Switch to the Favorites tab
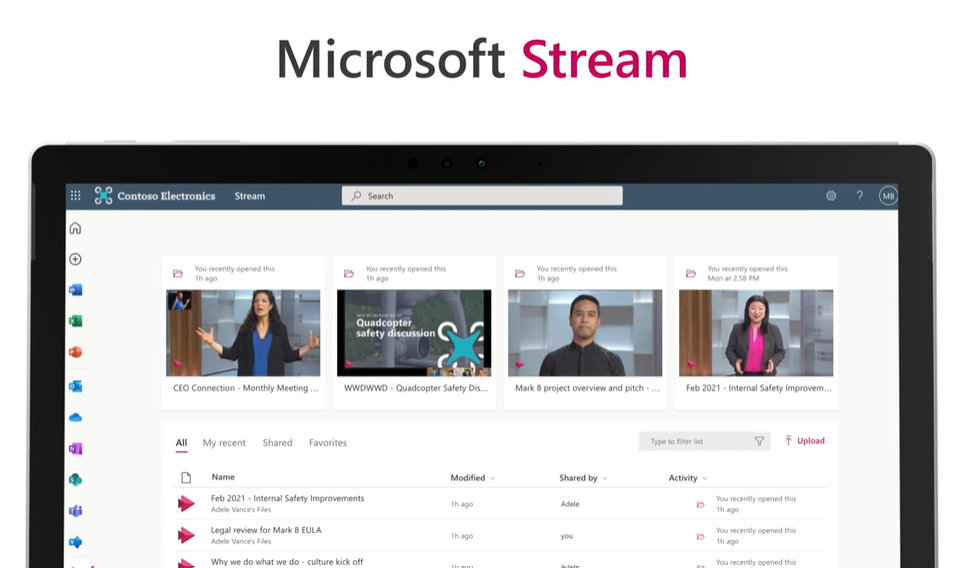The height and width of the screenshot is (568, 973). click(x=328, y=443)
